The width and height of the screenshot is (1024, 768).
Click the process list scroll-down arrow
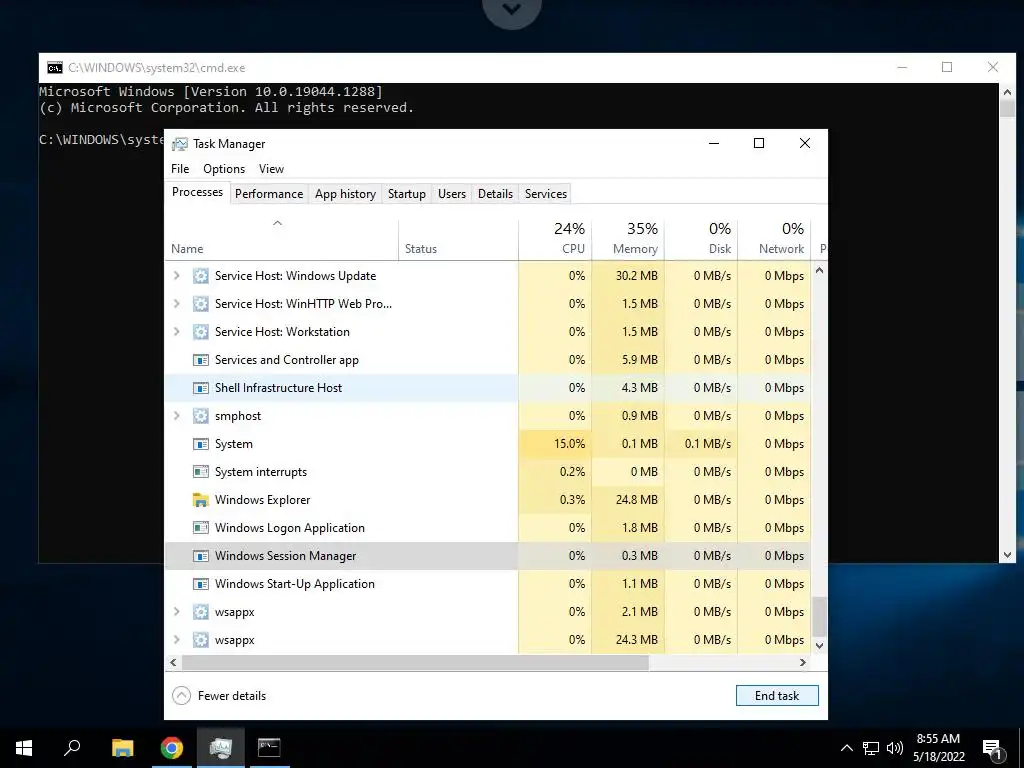click(820, 645)
